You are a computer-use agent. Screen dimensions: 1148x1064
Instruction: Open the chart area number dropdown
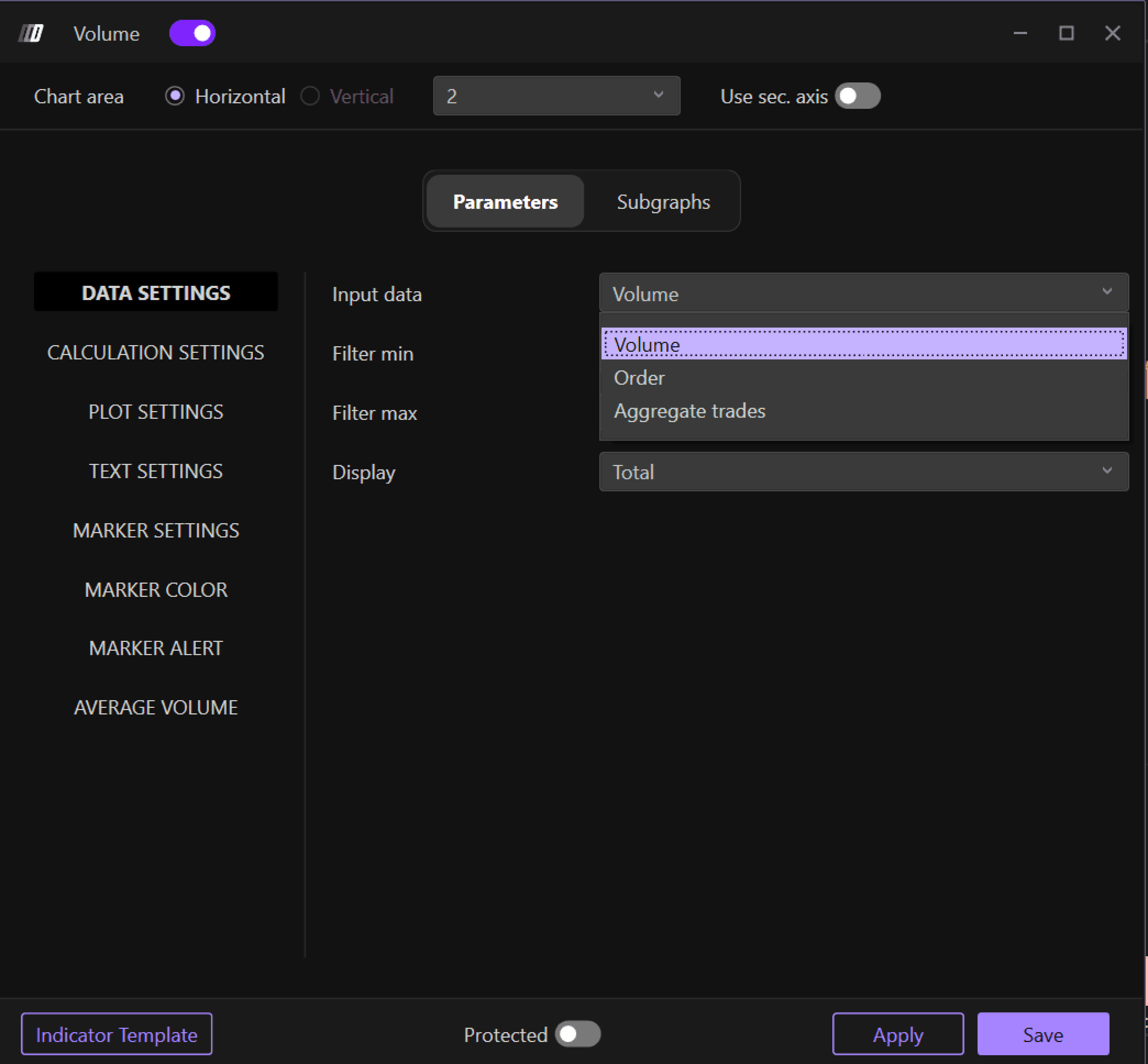tap(556, 96)
